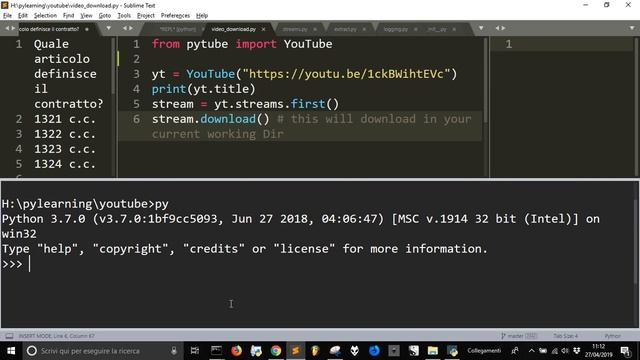
Task: Click middle pane tab scroll arrows
Action: (x=128, y=28)
